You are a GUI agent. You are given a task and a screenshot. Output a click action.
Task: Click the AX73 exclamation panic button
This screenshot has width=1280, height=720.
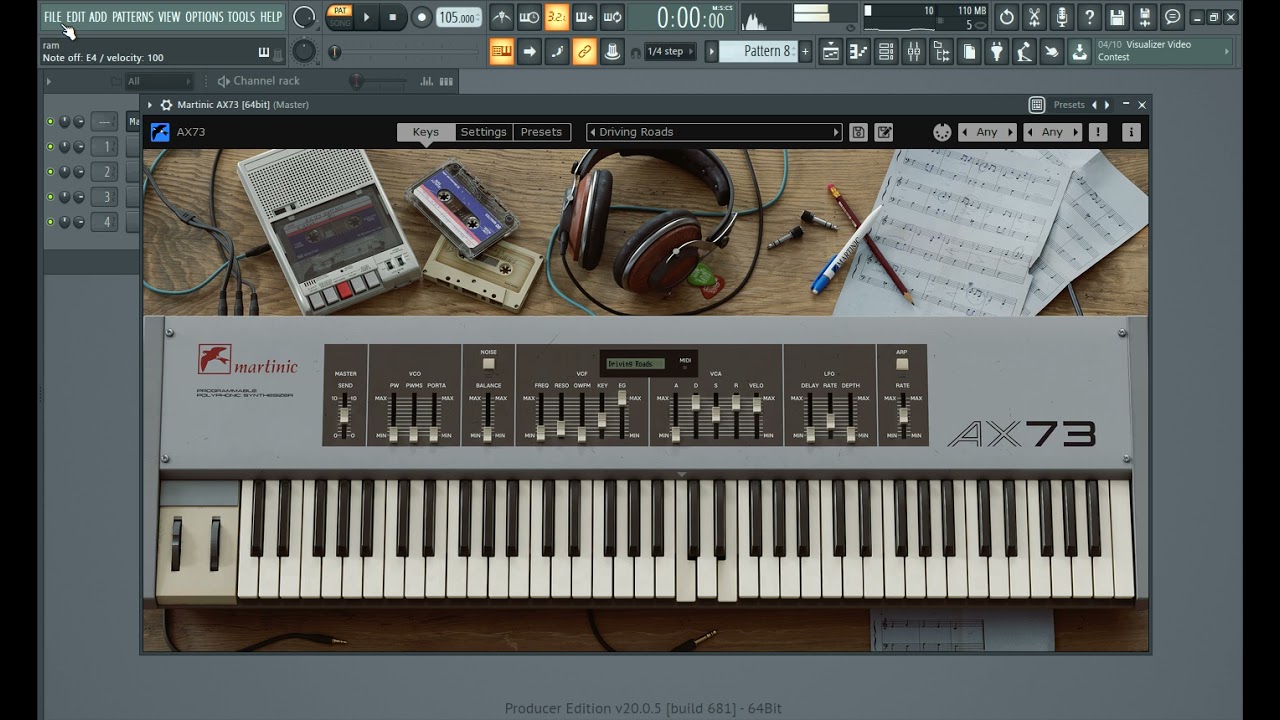(x=1098, y=132)
